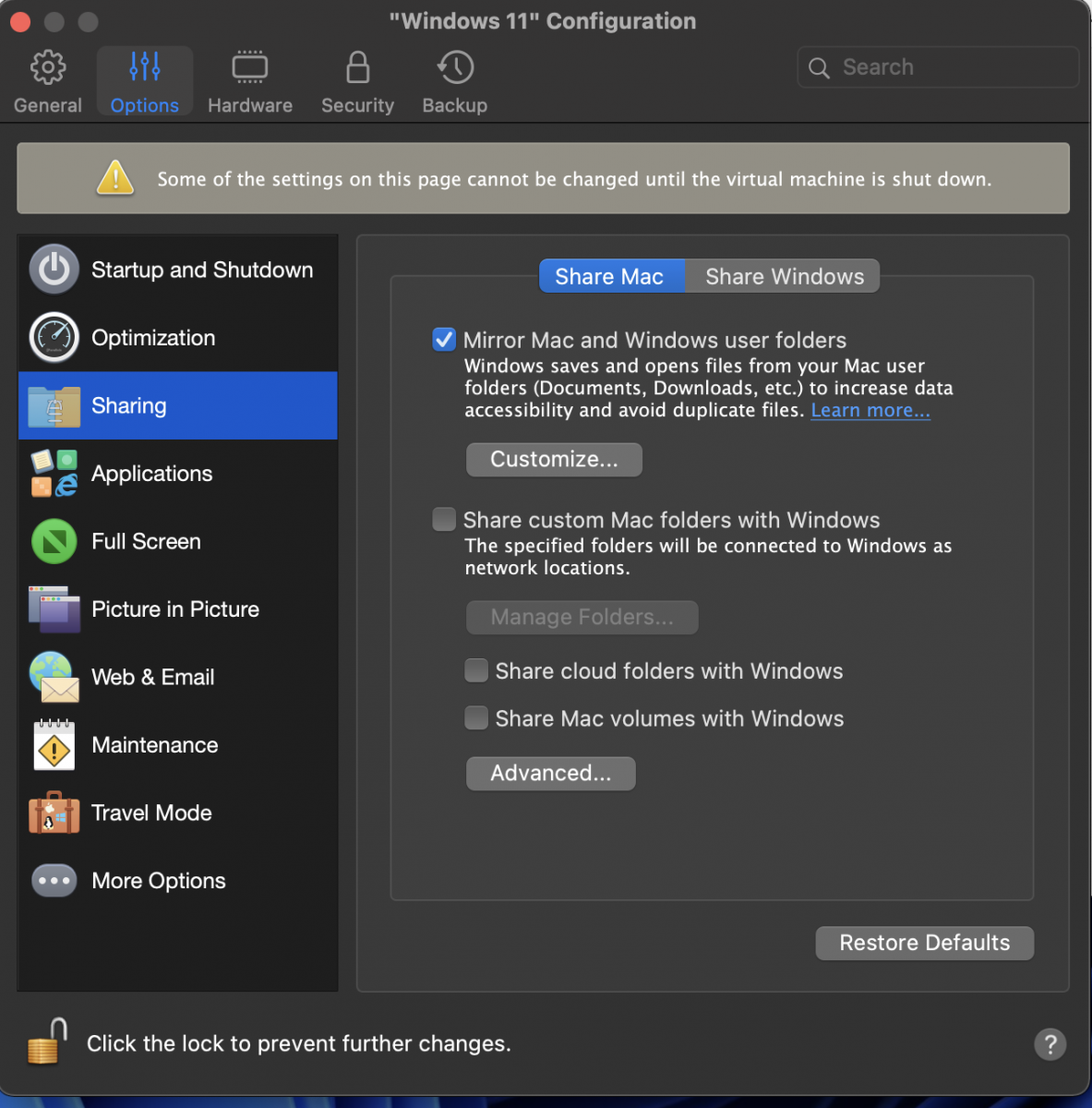Select Optimization label in sidebar

coord(153,338)
